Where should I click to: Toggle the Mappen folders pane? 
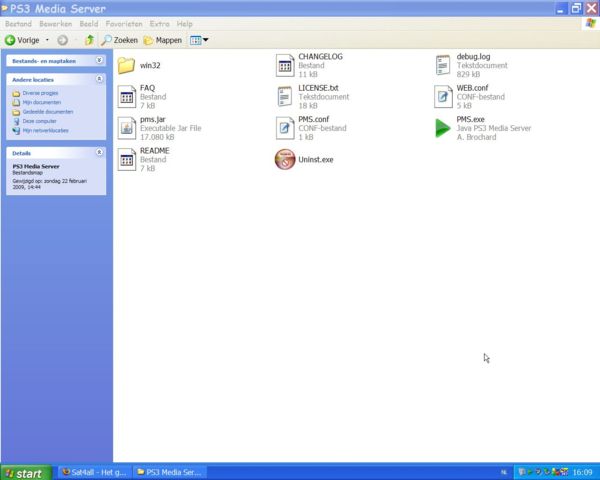pos(163,40)
